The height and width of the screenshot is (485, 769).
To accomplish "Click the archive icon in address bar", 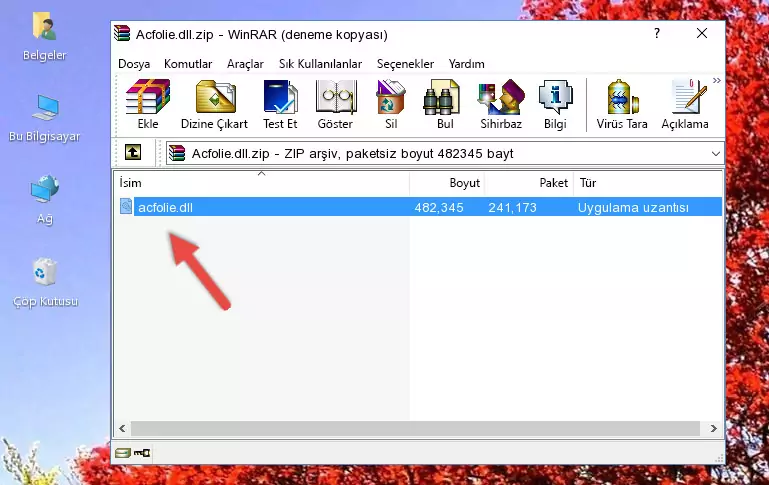I will pos(177,153).
